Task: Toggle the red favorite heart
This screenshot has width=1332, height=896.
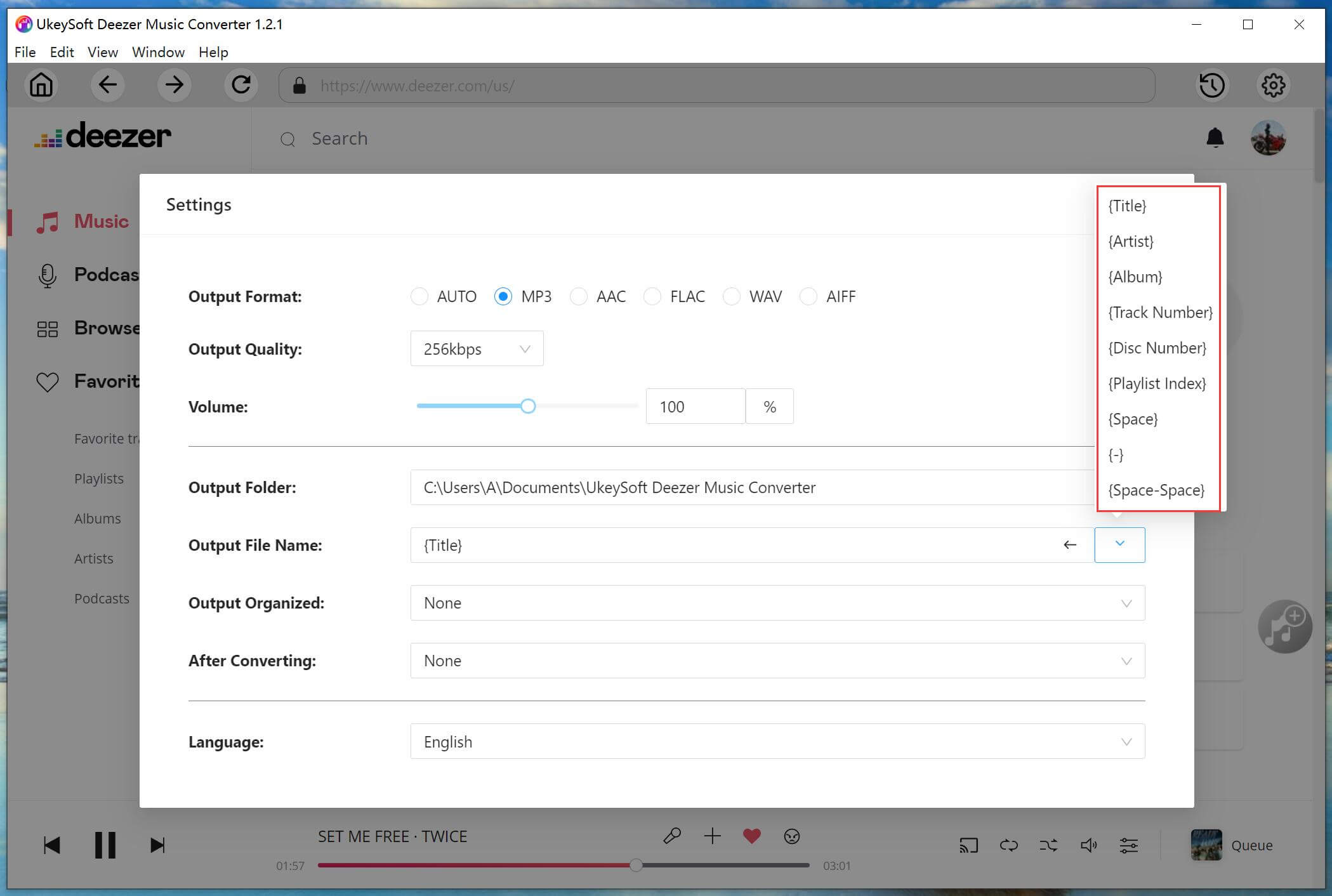Action: (x=752, y=836)
